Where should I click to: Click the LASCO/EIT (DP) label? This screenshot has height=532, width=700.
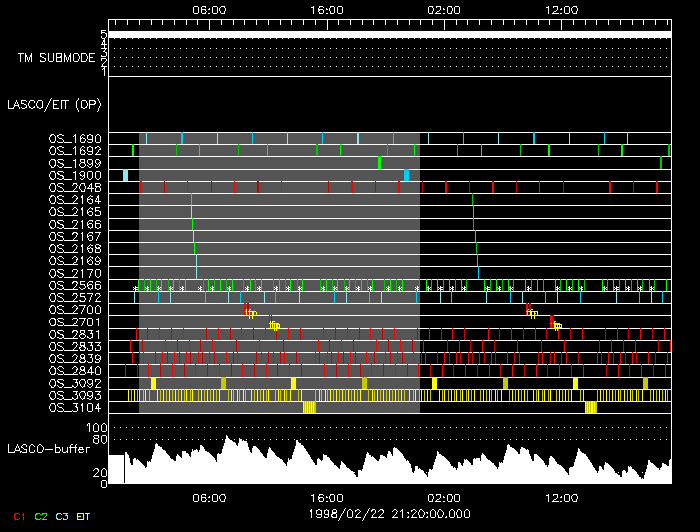53,104
